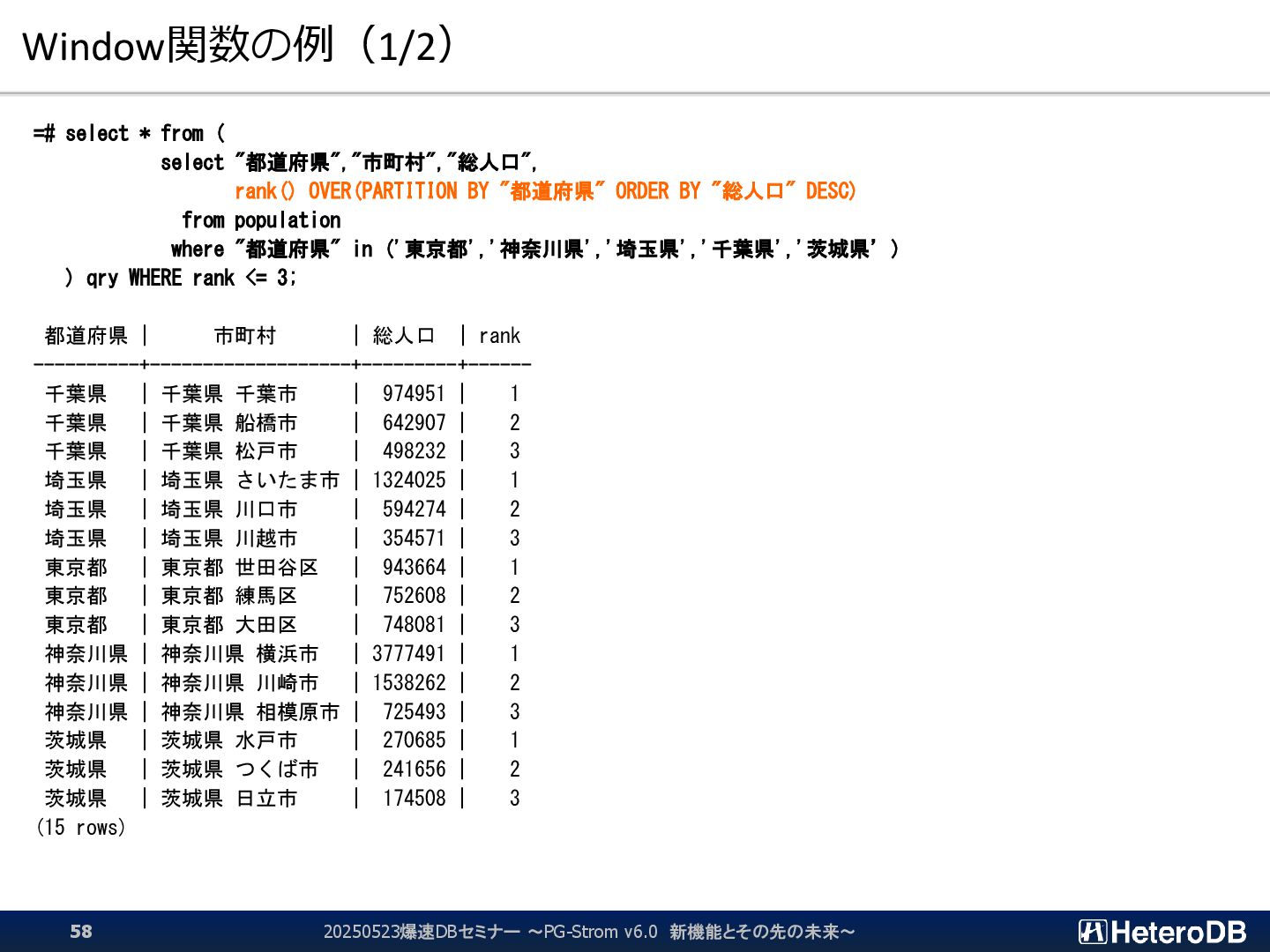Viewport: 1270px width, 952px height.
Task: Click the '=# select * from (' line
Action: click(x=129, y=134)
